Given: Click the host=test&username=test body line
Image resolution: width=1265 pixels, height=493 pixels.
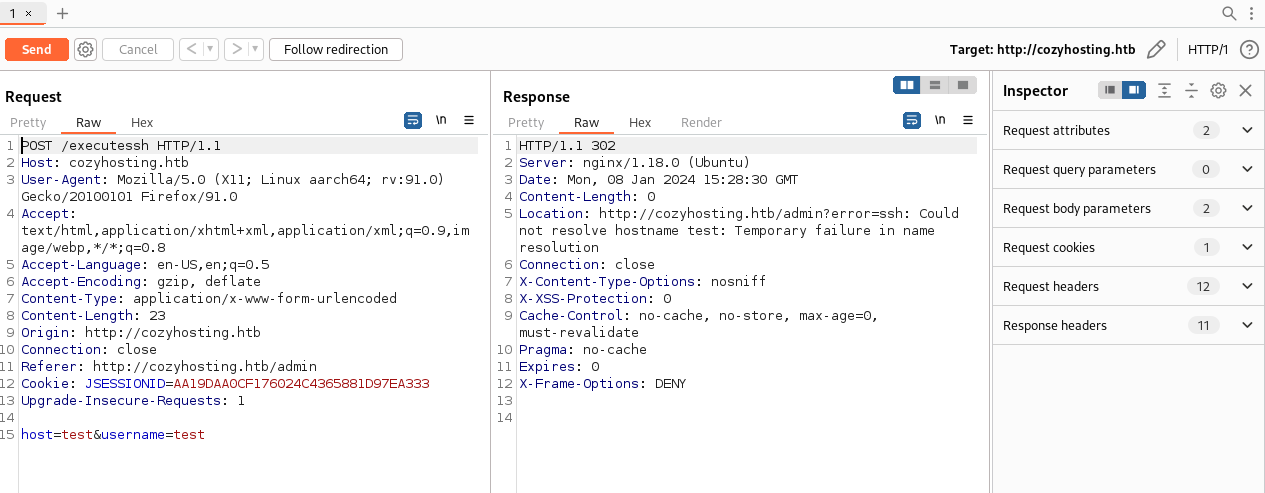Looking at the screenshot, I should click(x=113, y=434).
